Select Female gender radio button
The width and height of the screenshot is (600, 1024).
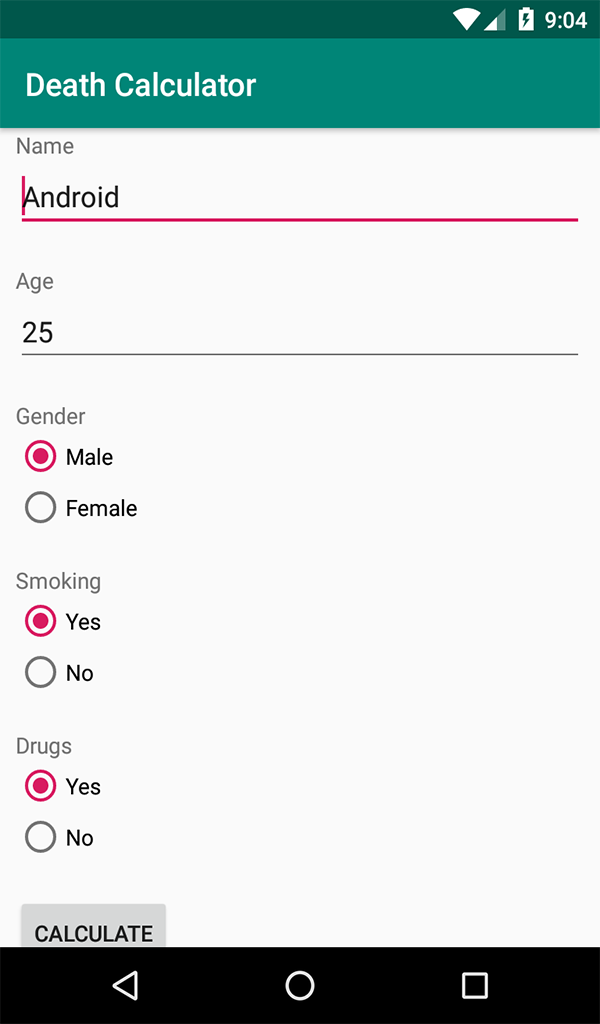point(41,508)
